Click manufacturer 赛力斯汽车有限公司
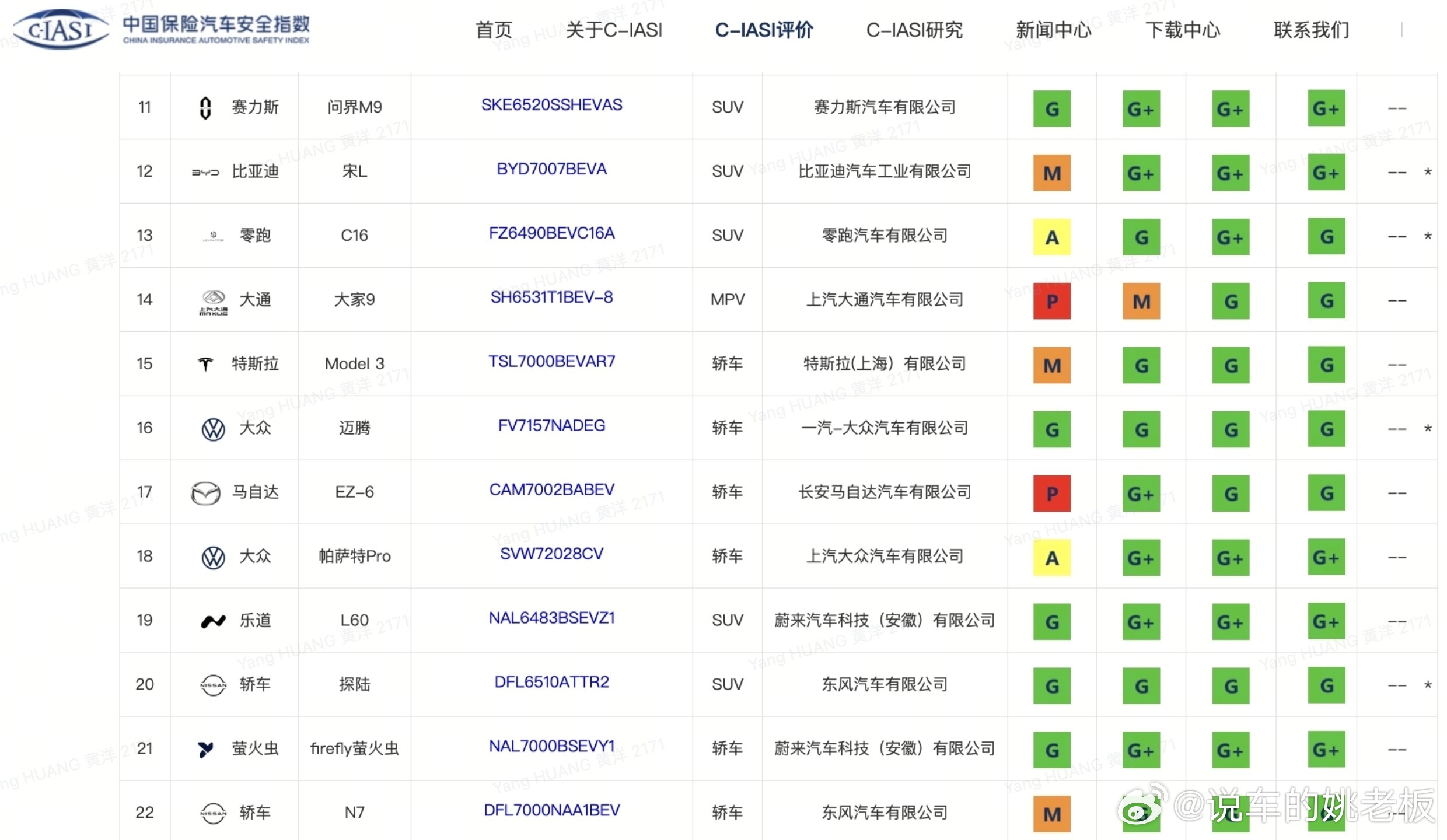Screen dimensions: 1447x840 click(x=885, y=107)
